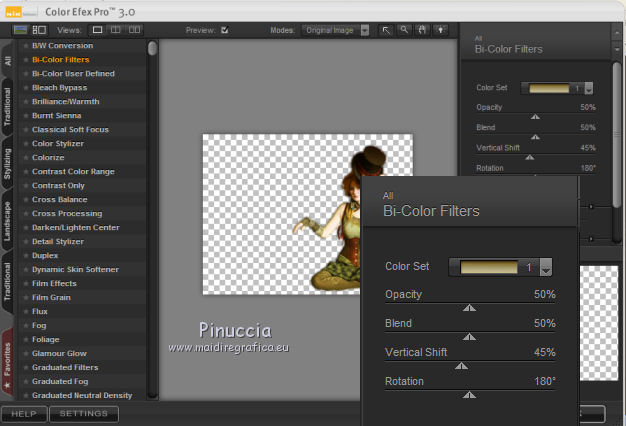Image resolution: width=626 pixels, height=426 pixels.
Task: Toggle the Preview checkbox
Action: 224,30
